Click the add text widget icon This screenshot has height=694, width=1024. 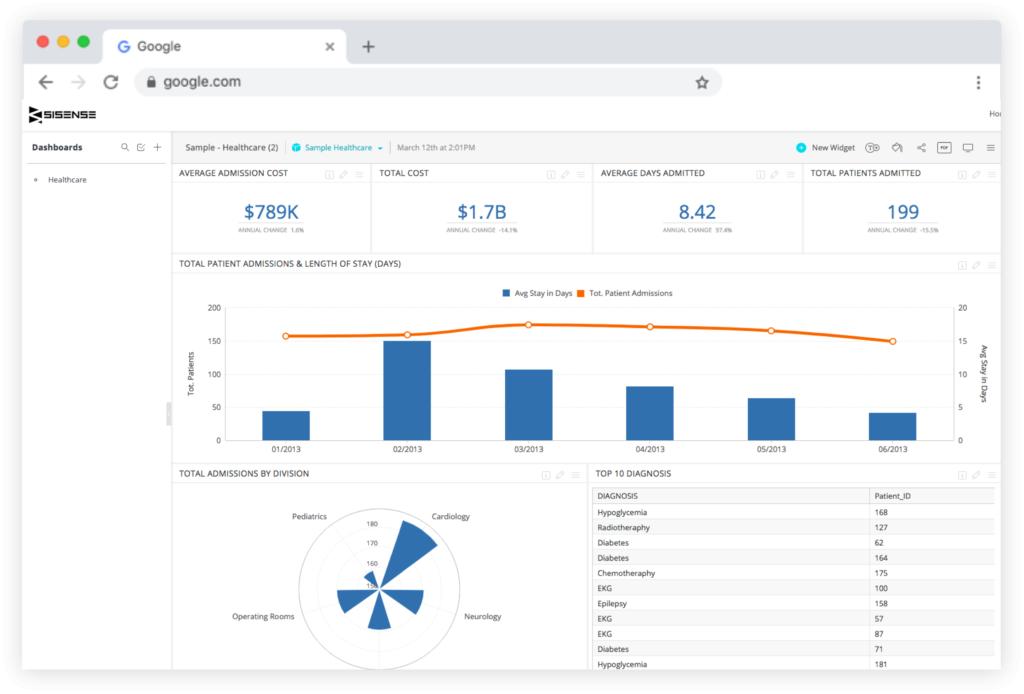[x=872, y=148]
